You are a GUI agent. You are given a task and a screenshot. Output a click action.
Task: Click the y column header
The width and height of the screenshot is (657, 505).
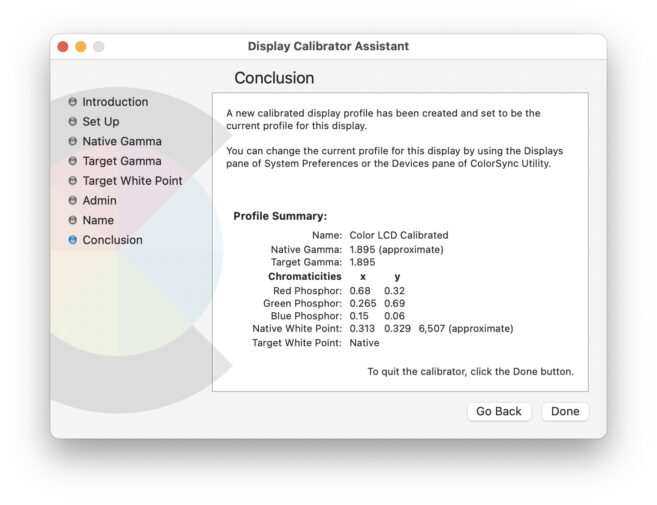(x=397, y=277)
